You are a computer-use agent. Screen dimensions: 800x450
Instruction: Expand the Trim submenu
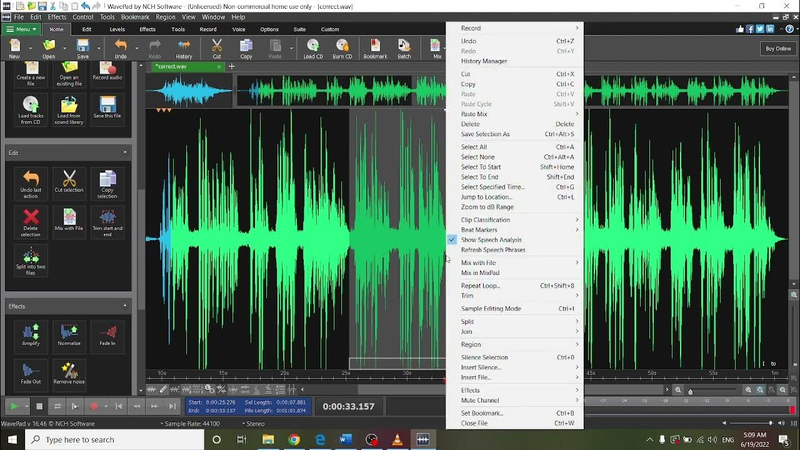[x=515, y=296]
